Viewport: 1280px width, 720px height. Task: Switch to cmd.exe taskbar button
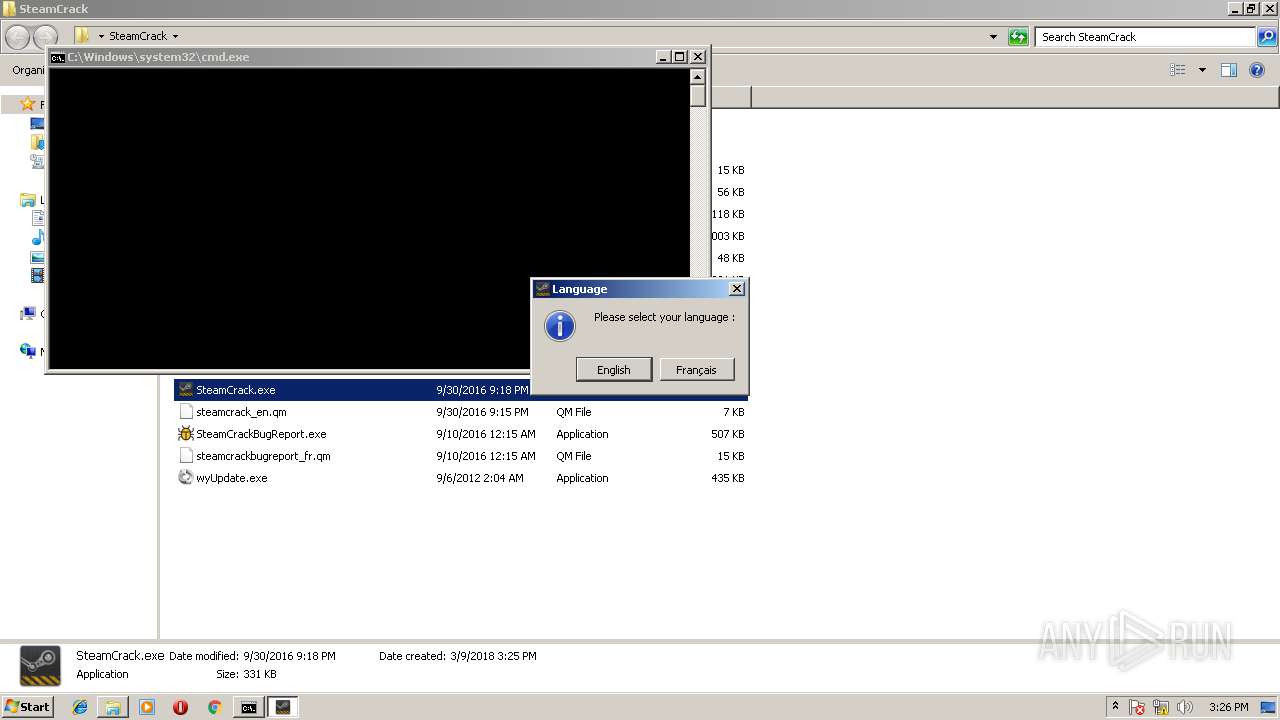point(248,707)
